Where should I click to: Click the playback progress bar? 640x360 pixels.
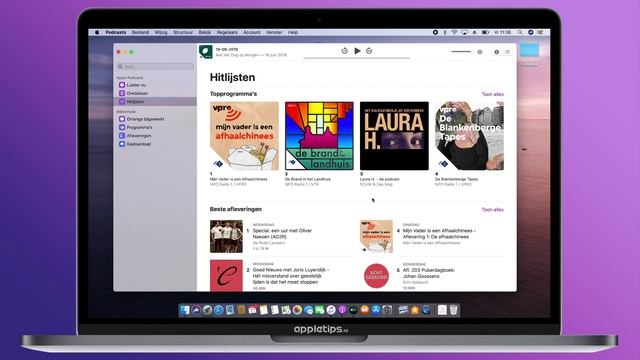pyautogui.click(x=356, y=58)
